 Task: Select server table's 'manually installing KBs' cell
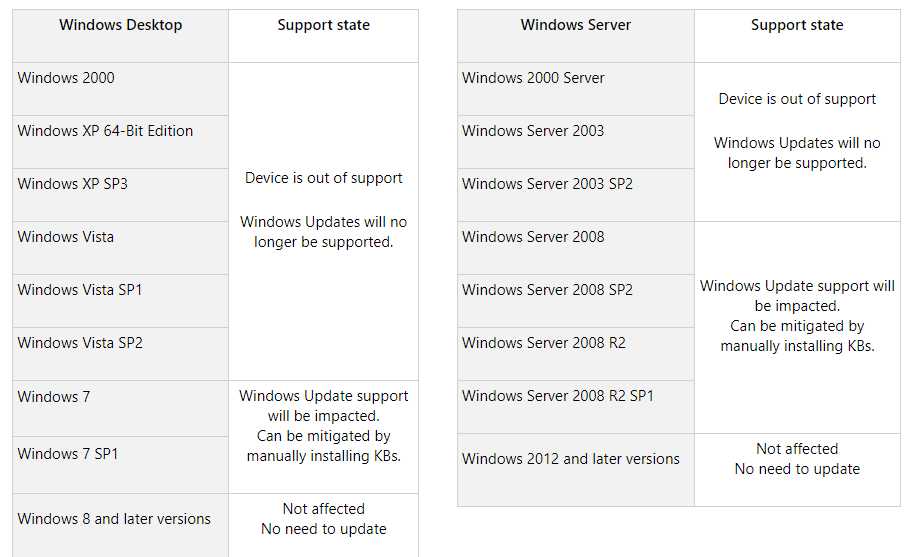coord(797,316)
